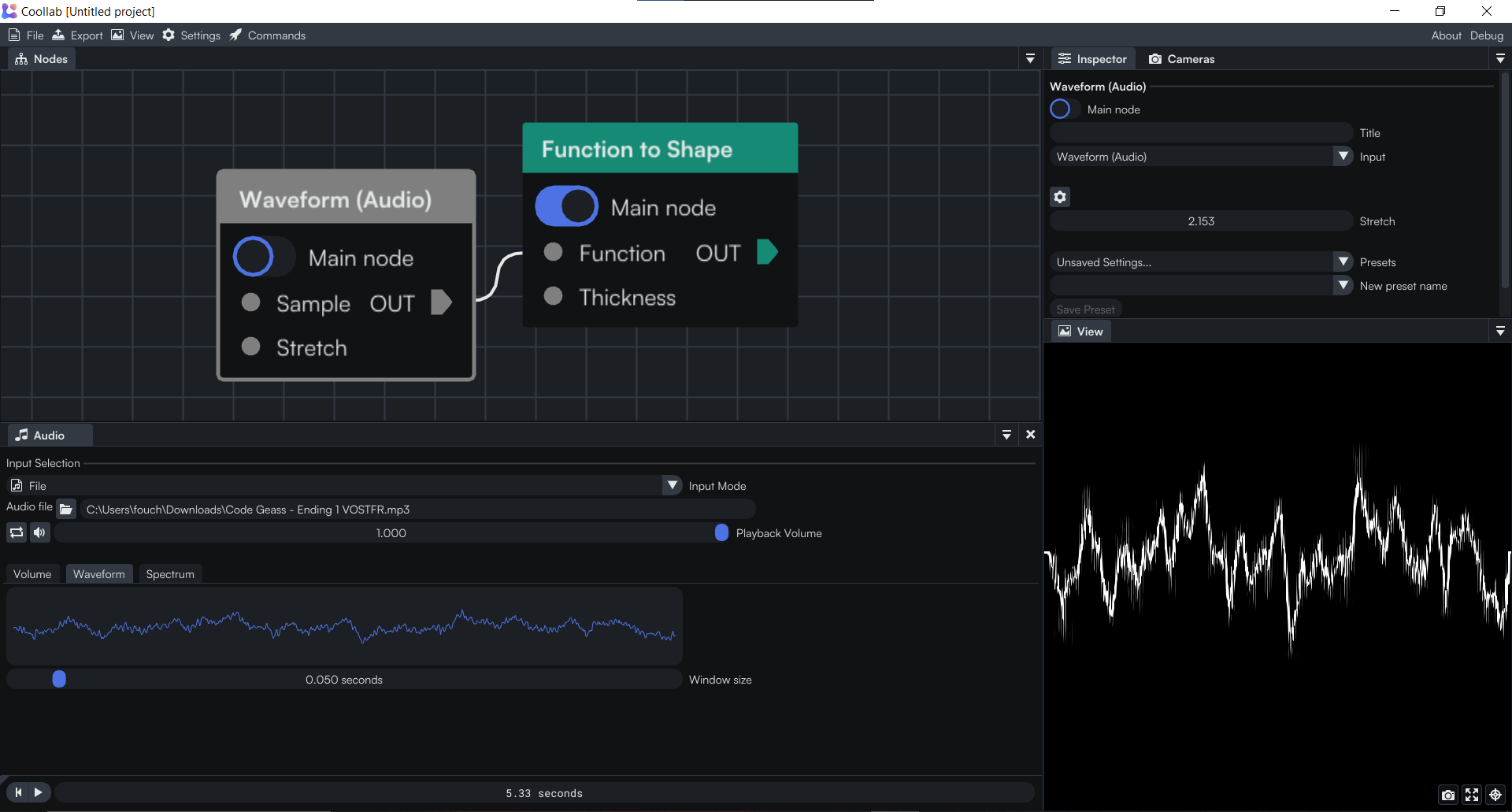Screen dimensions: 1512x812
Task: Click the Stretch value slider 2.153
Action: pyautogui.click(x=1202, y=221)
